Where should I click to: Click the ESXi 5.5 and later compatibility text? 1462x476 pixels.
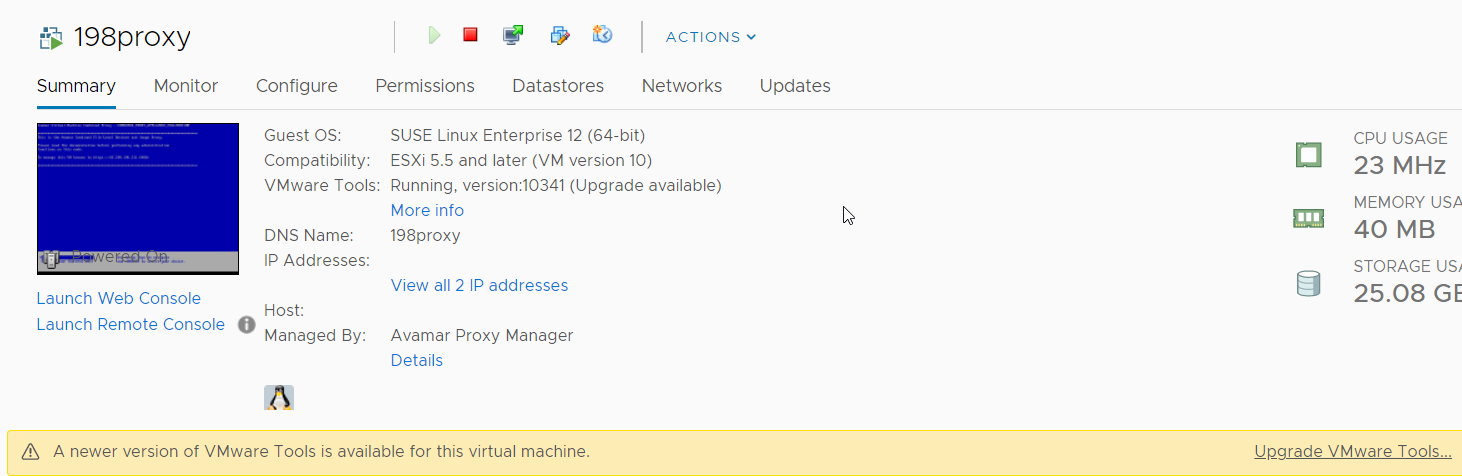point(521,160)
